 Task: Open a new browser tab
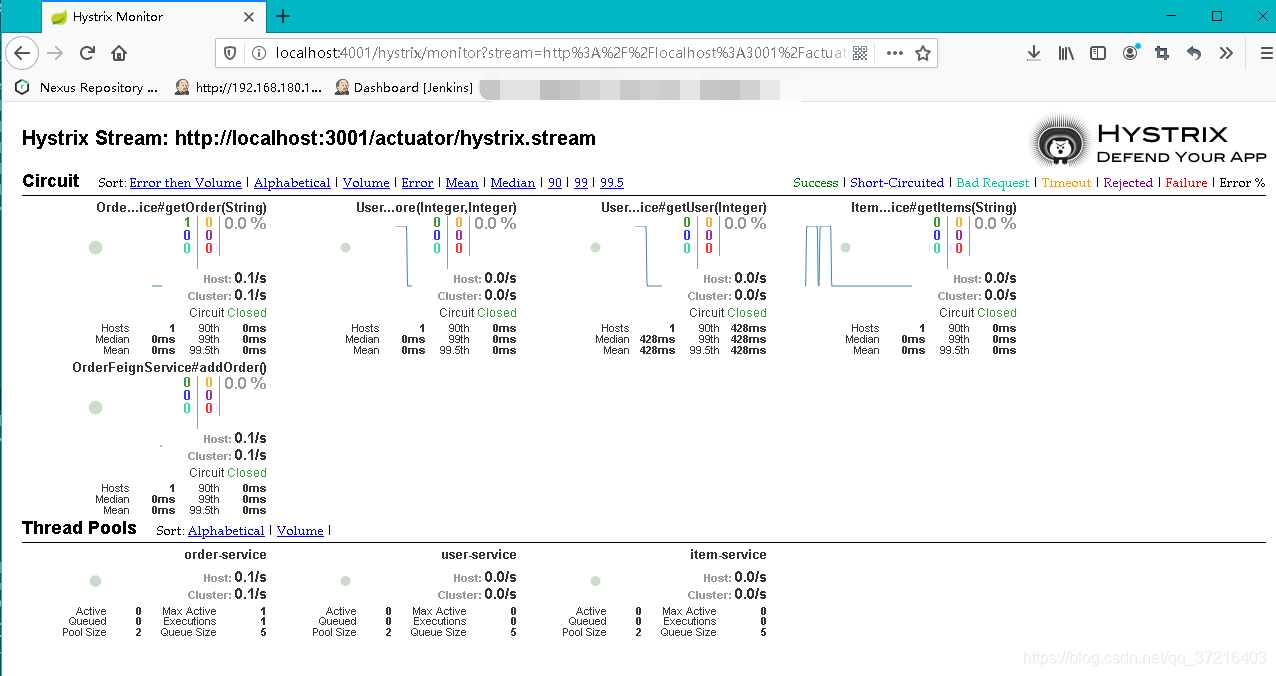[283, 16]
